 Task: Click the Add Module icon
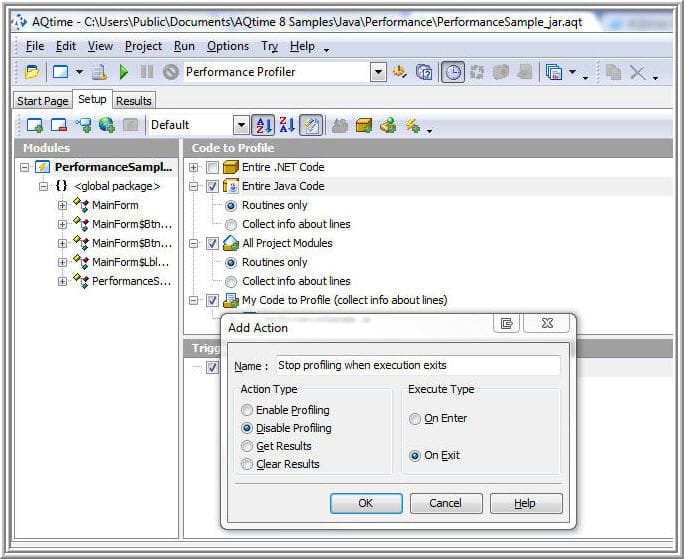pos(34,125)
